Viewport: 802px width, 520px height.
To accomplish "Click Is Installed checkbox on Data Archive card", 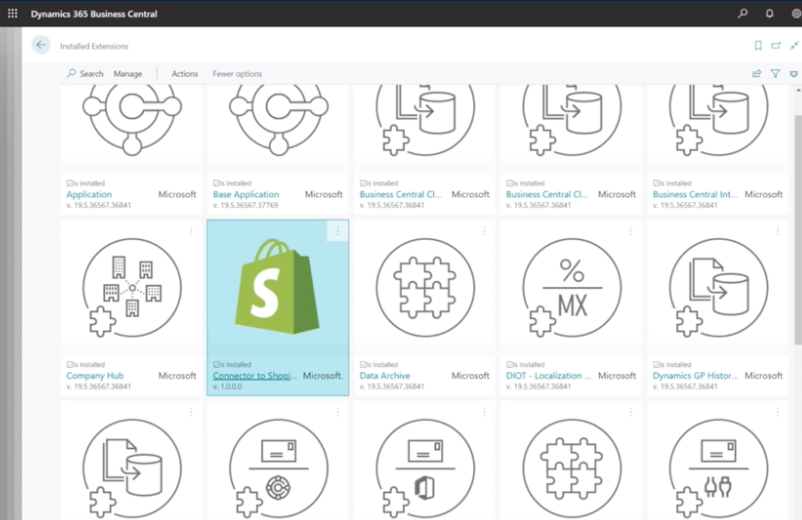I will [x=364, y=365].
